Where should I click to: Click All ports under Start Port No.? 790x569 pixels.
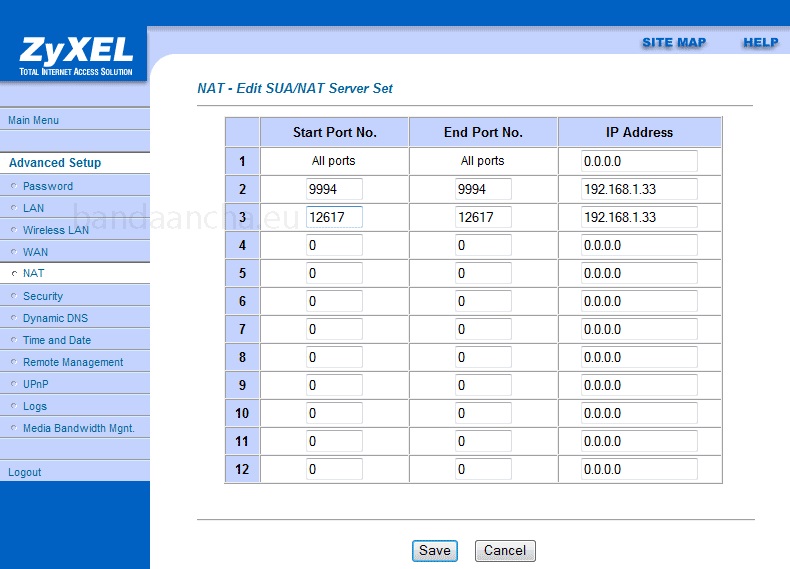click(x=334, y=161)
